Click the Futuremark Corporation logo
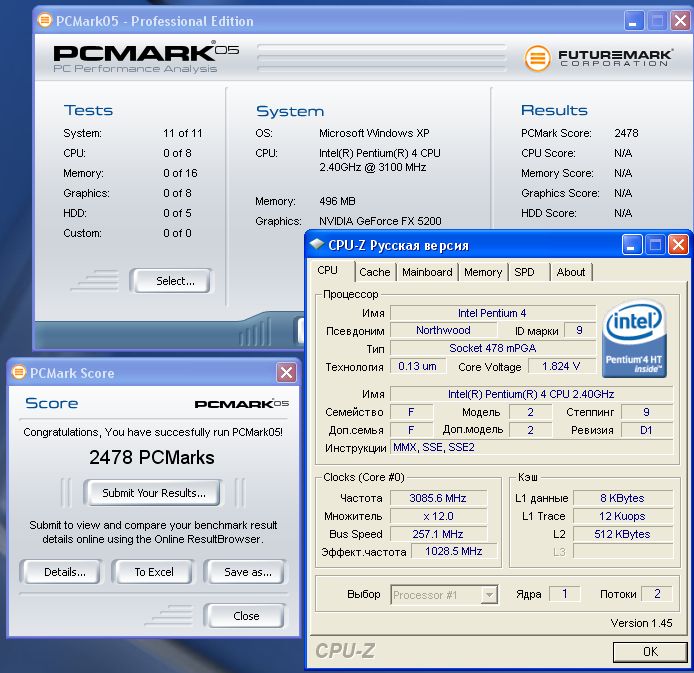This screenshot has height=673, width=694. [x=599, y=58]
